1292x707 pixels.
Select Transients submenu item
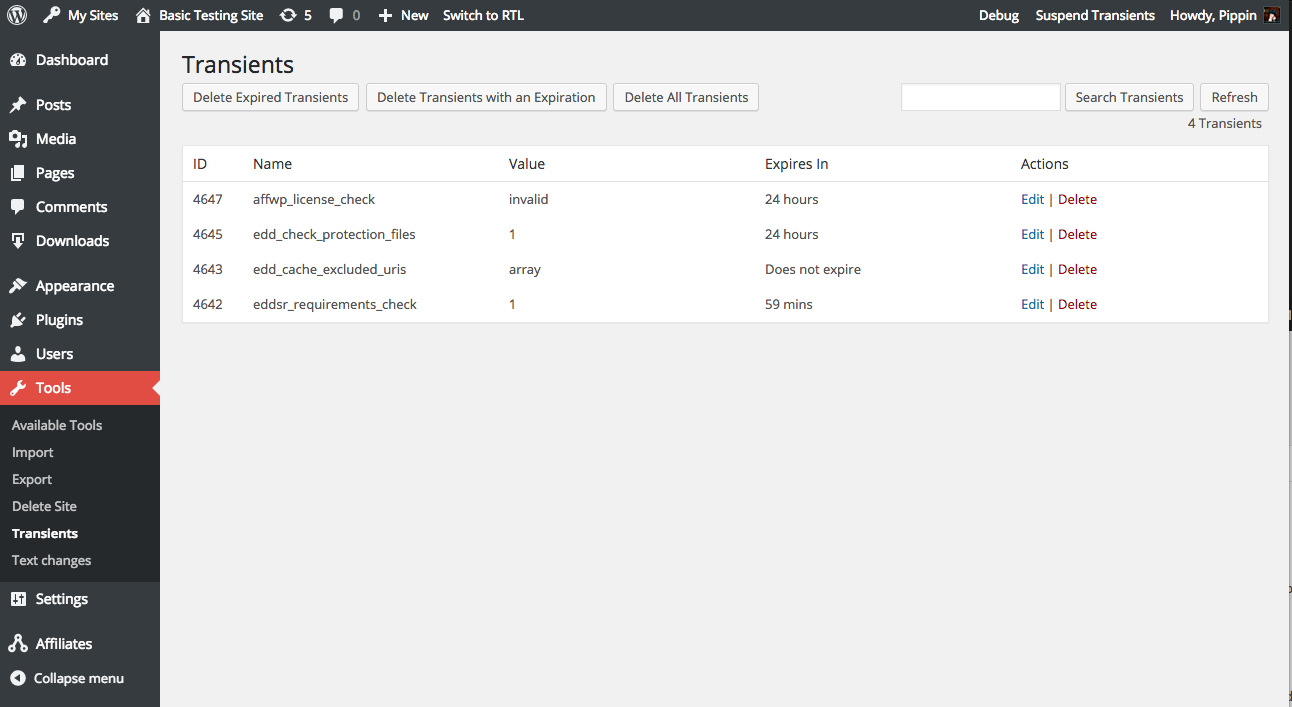tap(45, 533)
